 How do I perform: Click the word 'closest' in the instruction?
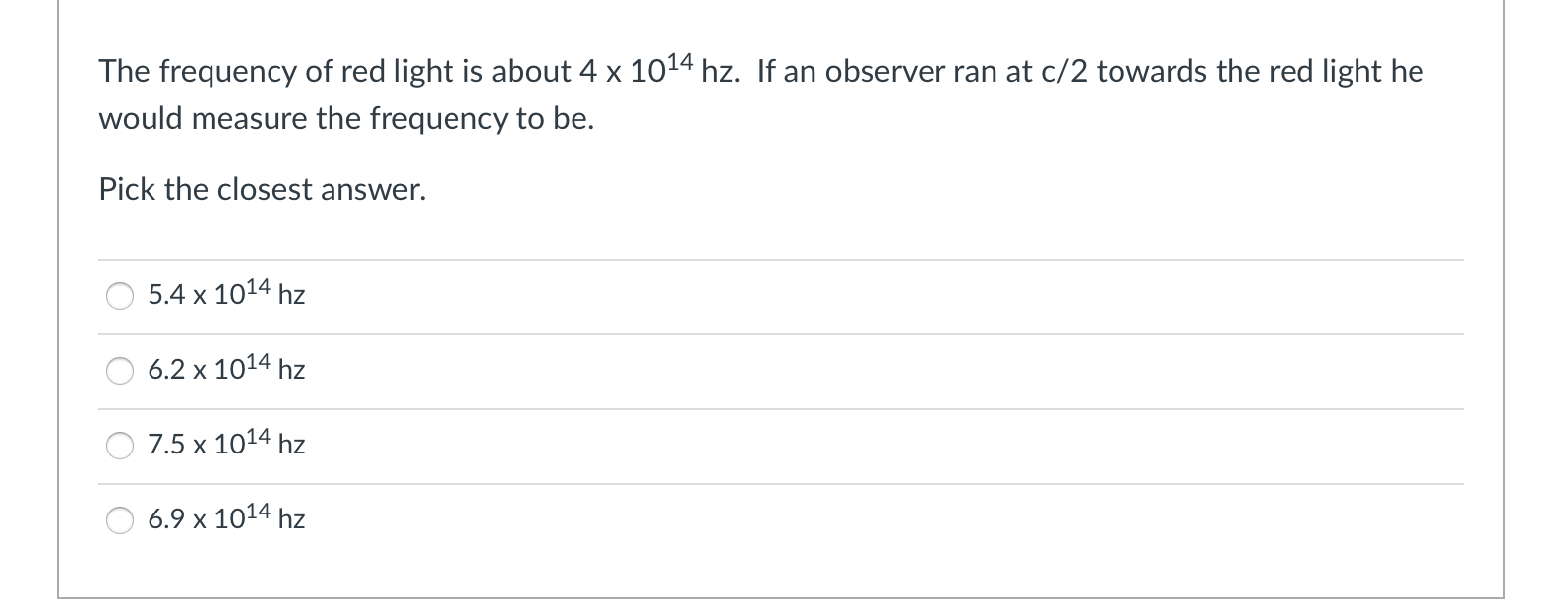tap(267, 189)
